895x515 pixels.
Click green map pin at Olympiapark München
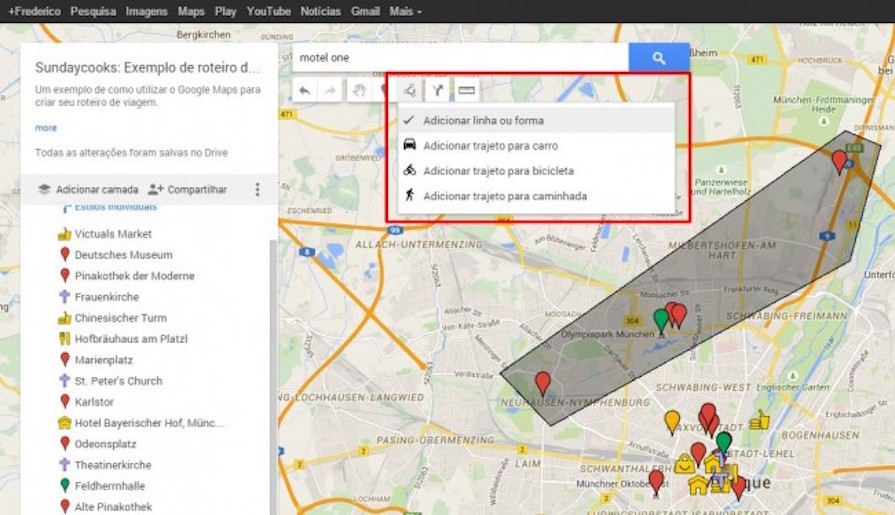tap(661, 320)
